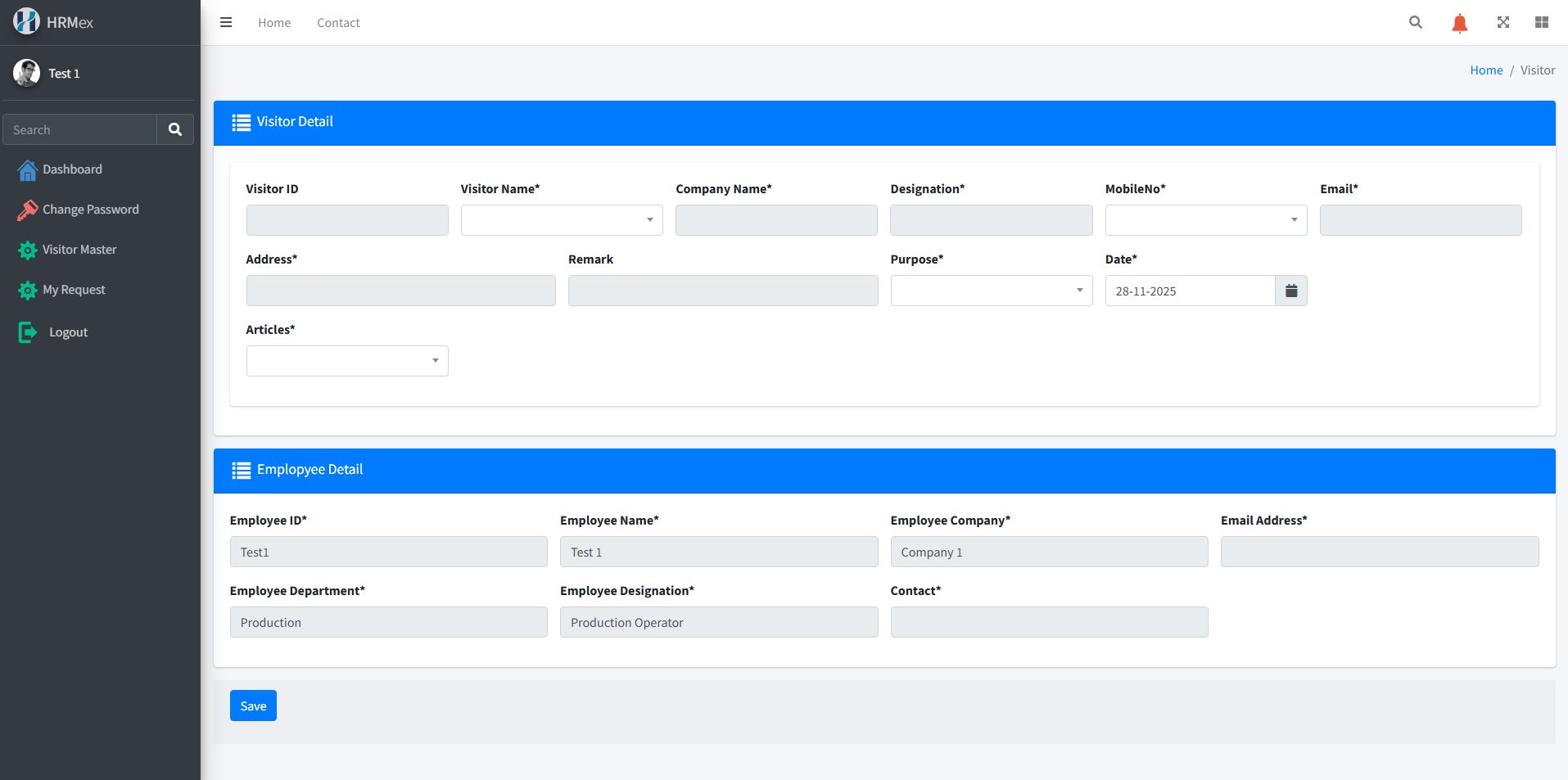
Task: Open the top navbar search icon
Action: (x=1415, y=22)
